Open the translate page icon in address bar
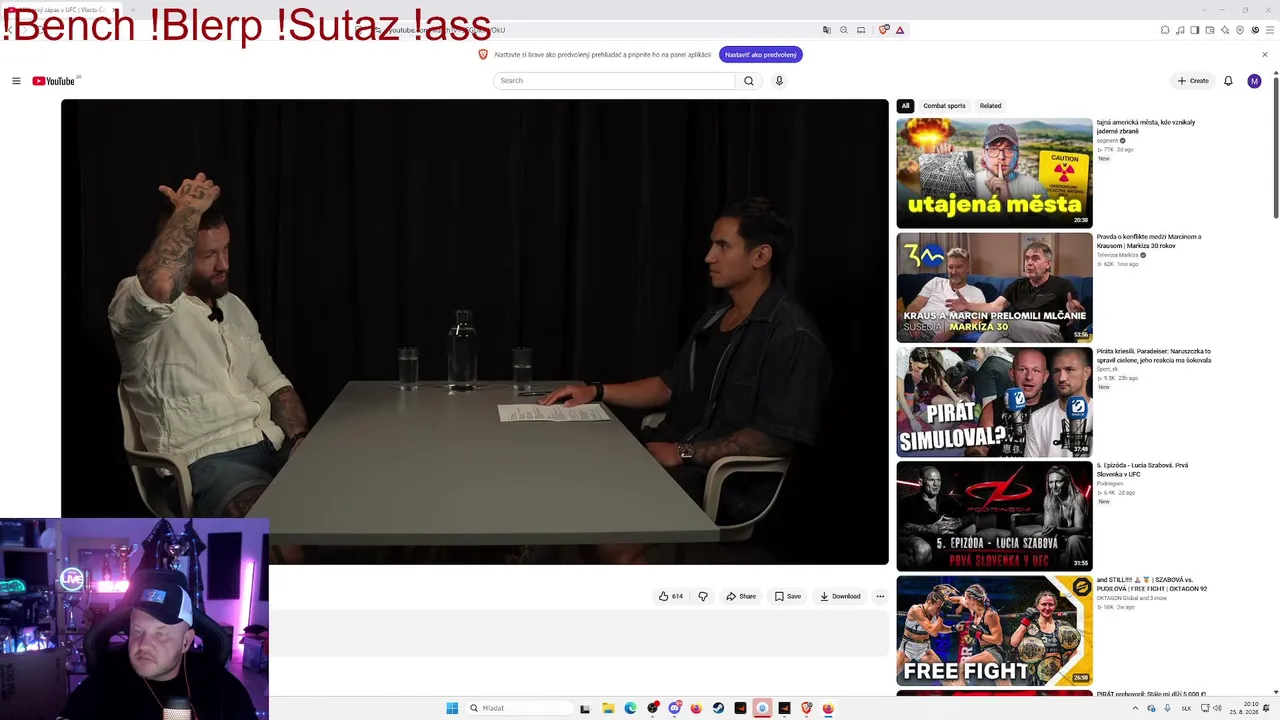 tap(827, 30)
